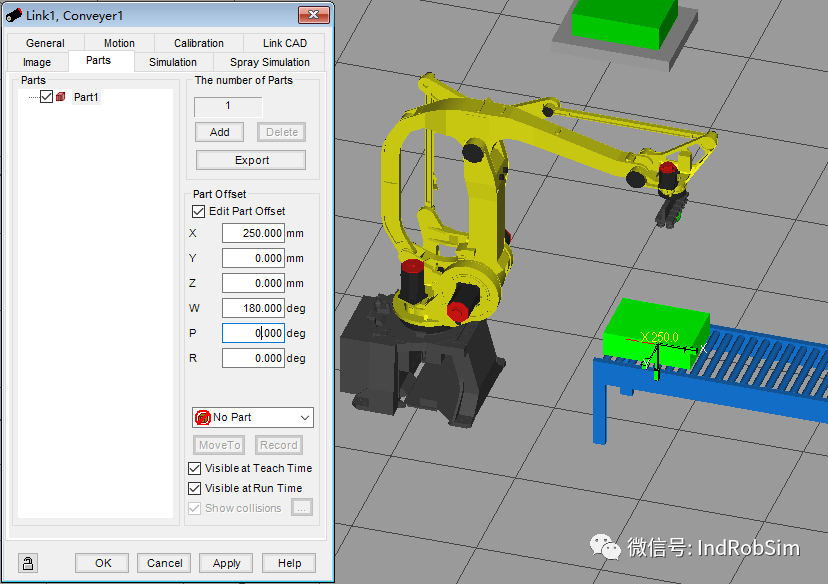Click the R rotation field

(x=253, y=358)
